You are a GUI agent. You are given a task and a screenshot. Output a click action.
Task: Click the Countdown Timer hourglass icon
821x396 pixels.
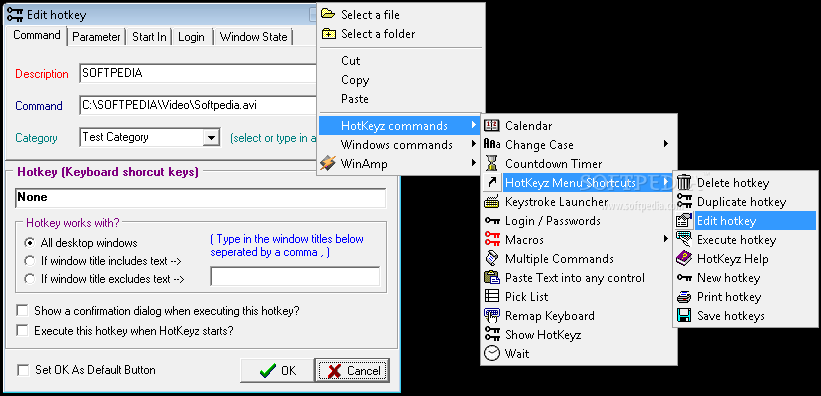pos(492,163)
